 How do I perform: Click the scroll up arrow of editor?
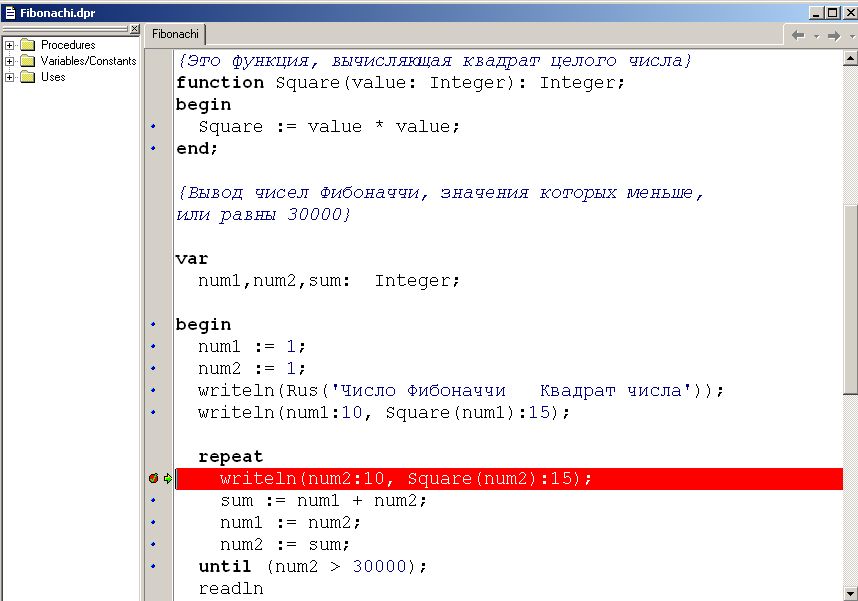(850, 57)
